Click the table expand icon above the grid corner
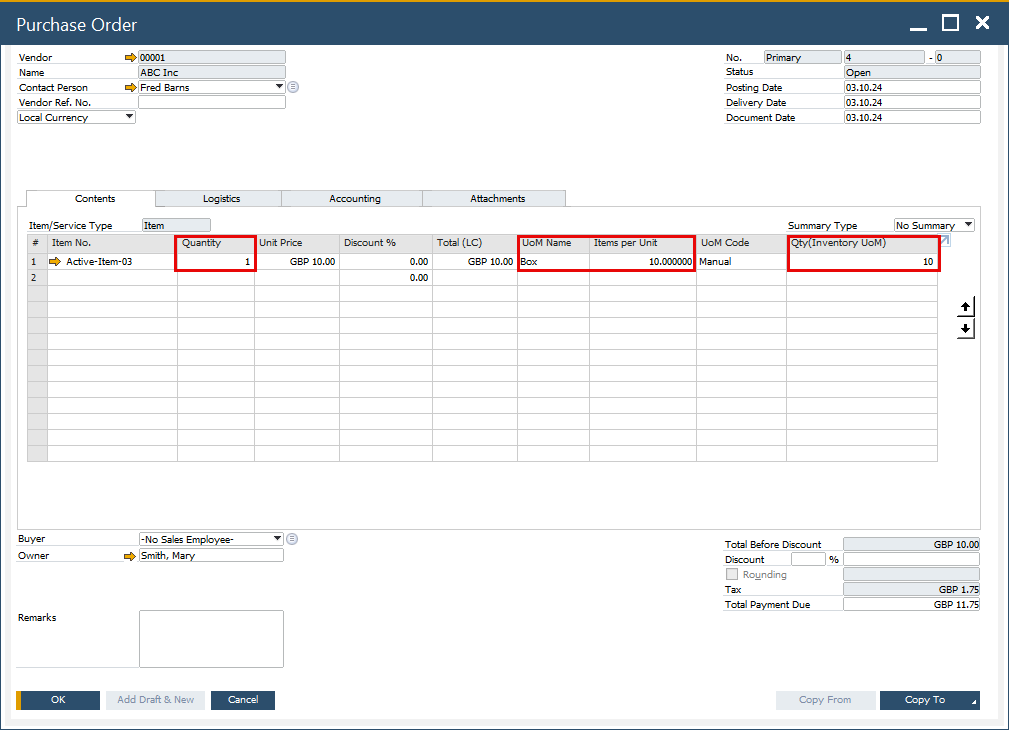 click(944, 241)
